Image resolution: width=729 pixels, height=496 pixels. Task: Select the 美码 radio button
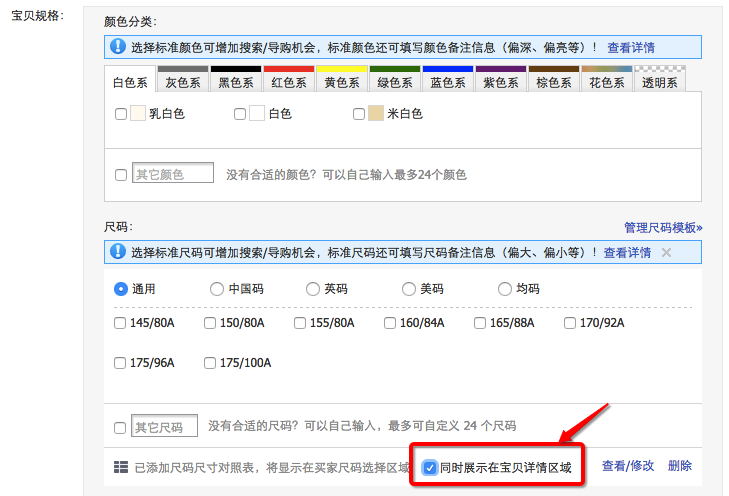409,289
